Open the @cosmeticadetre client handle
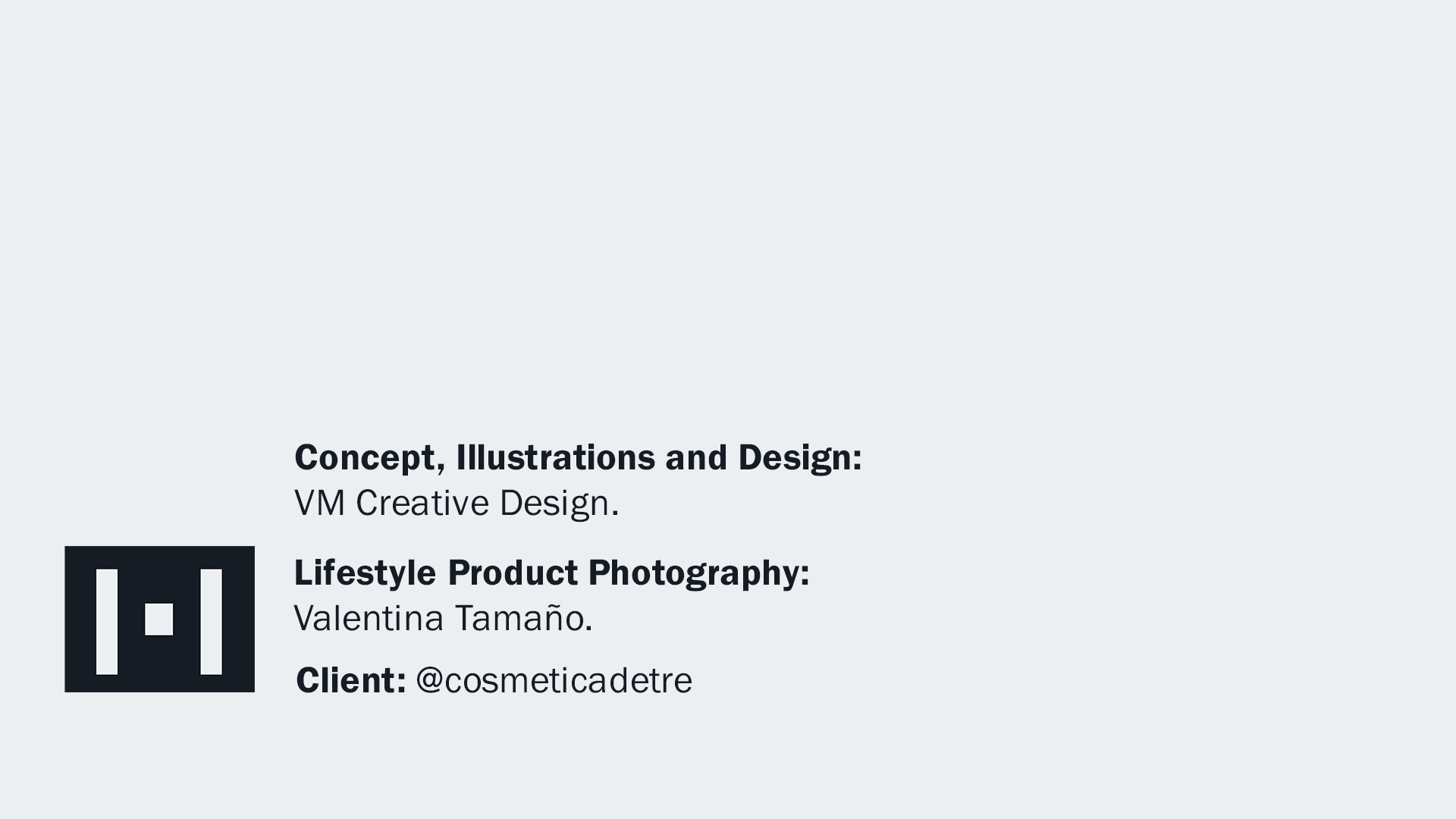This screenshot has width=1456, height=819. (554, 680)
